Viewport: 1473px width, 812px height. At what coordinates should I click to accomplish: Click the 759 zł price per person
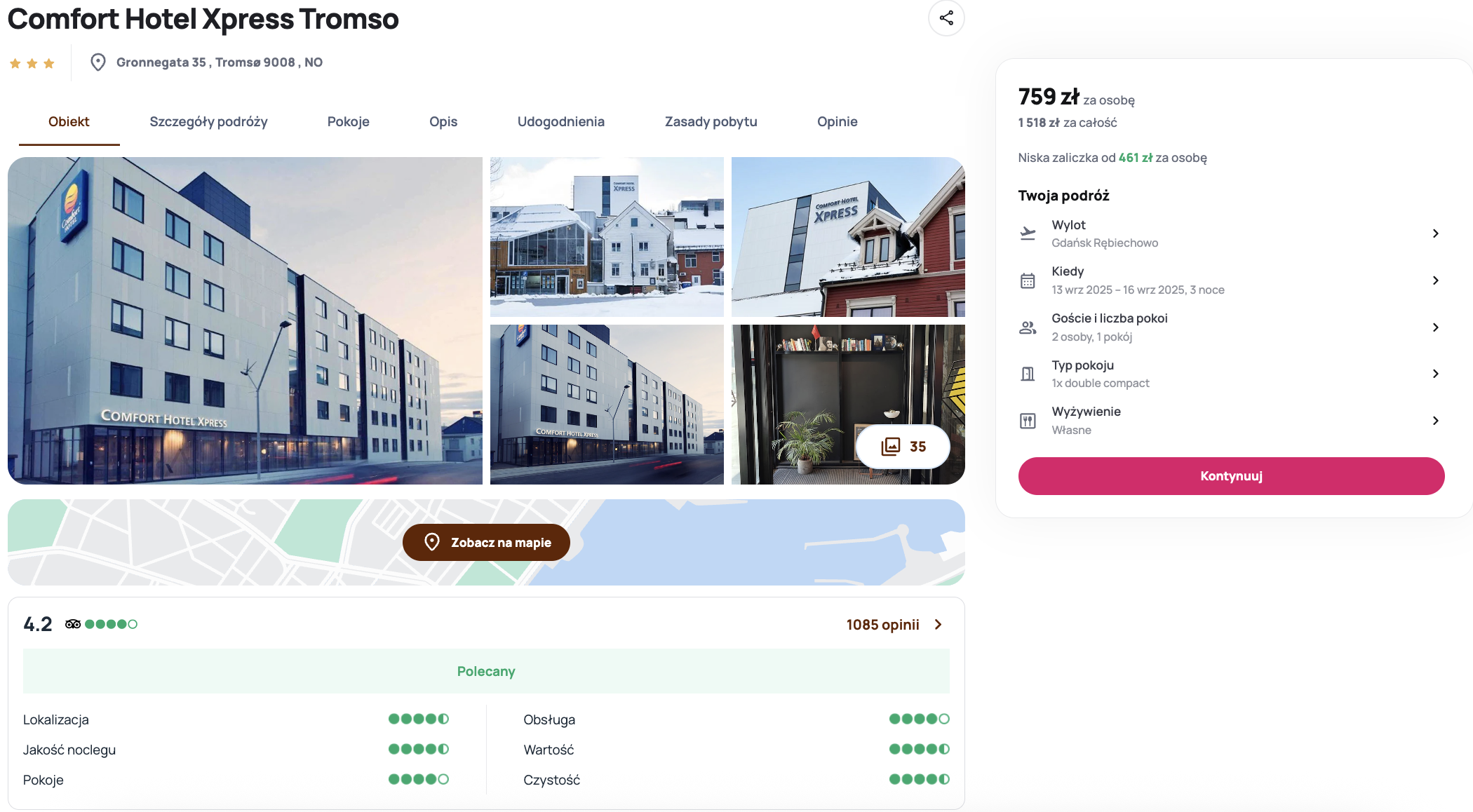pyautogui.click(x=1049, y=97)
